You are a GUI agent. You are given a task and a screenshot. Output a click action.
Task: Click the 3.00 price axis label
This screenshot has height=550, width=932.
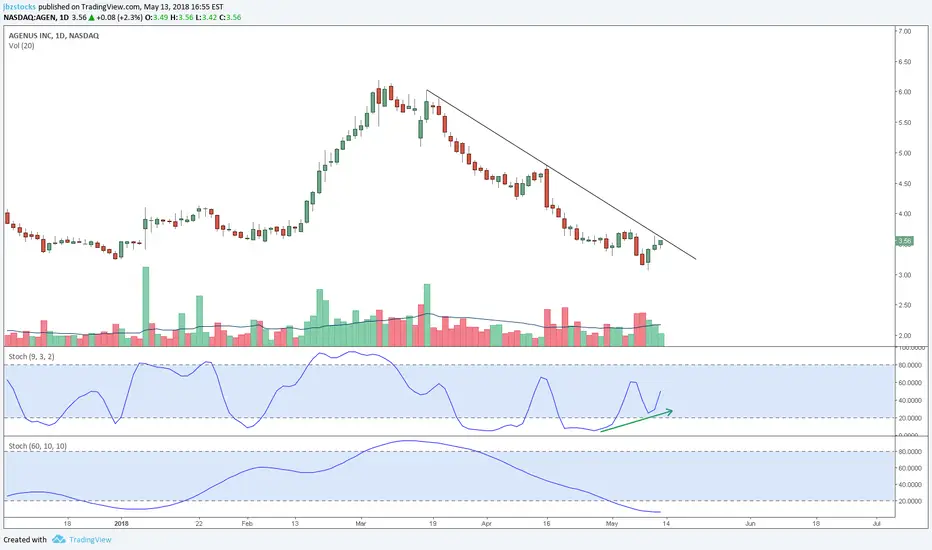905,275
